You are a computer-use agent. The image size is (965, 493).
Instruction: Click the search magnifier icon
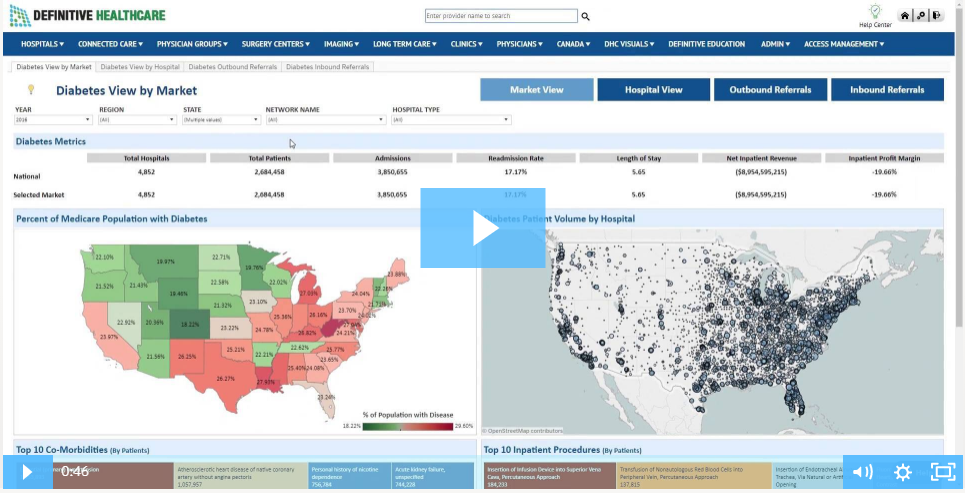pyautogui.click(x=585, y=17)
